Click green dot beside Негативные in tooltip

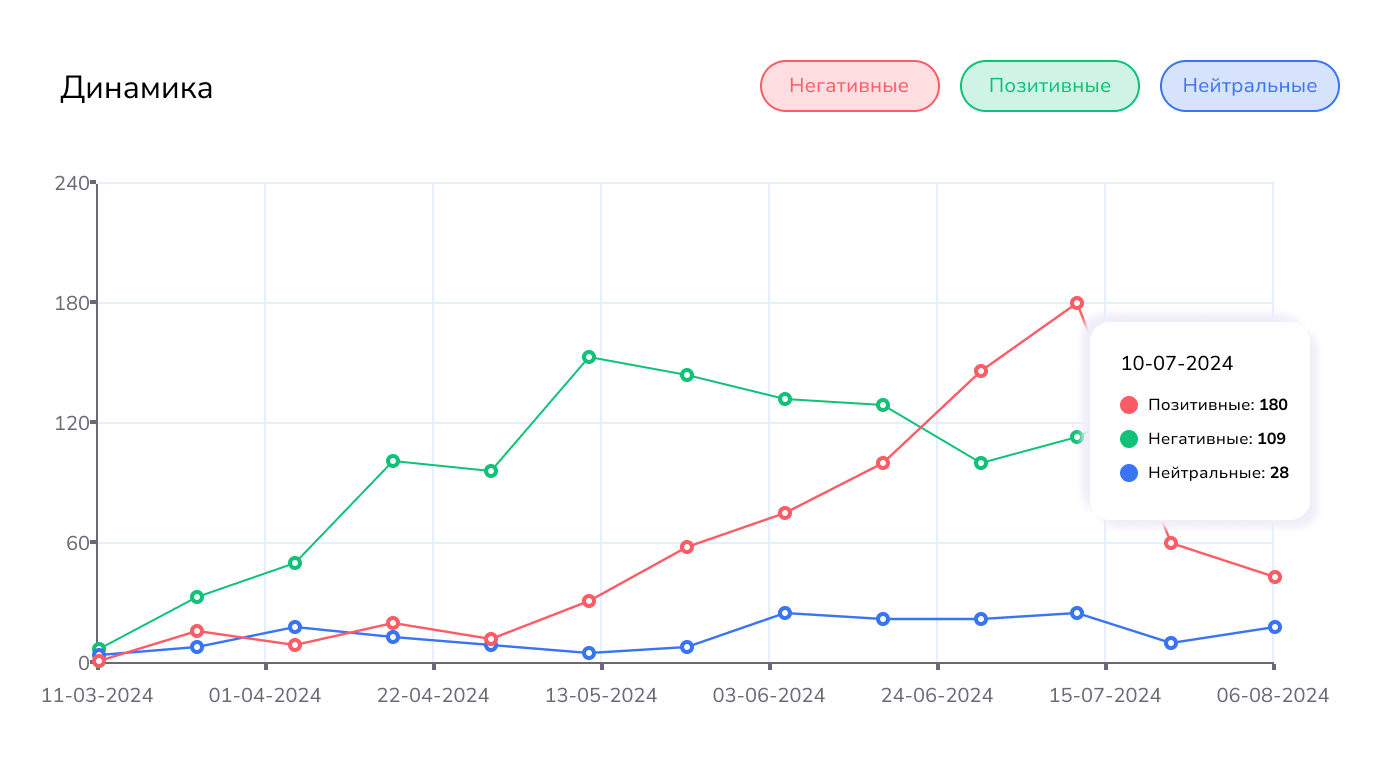click(1129, 439)
